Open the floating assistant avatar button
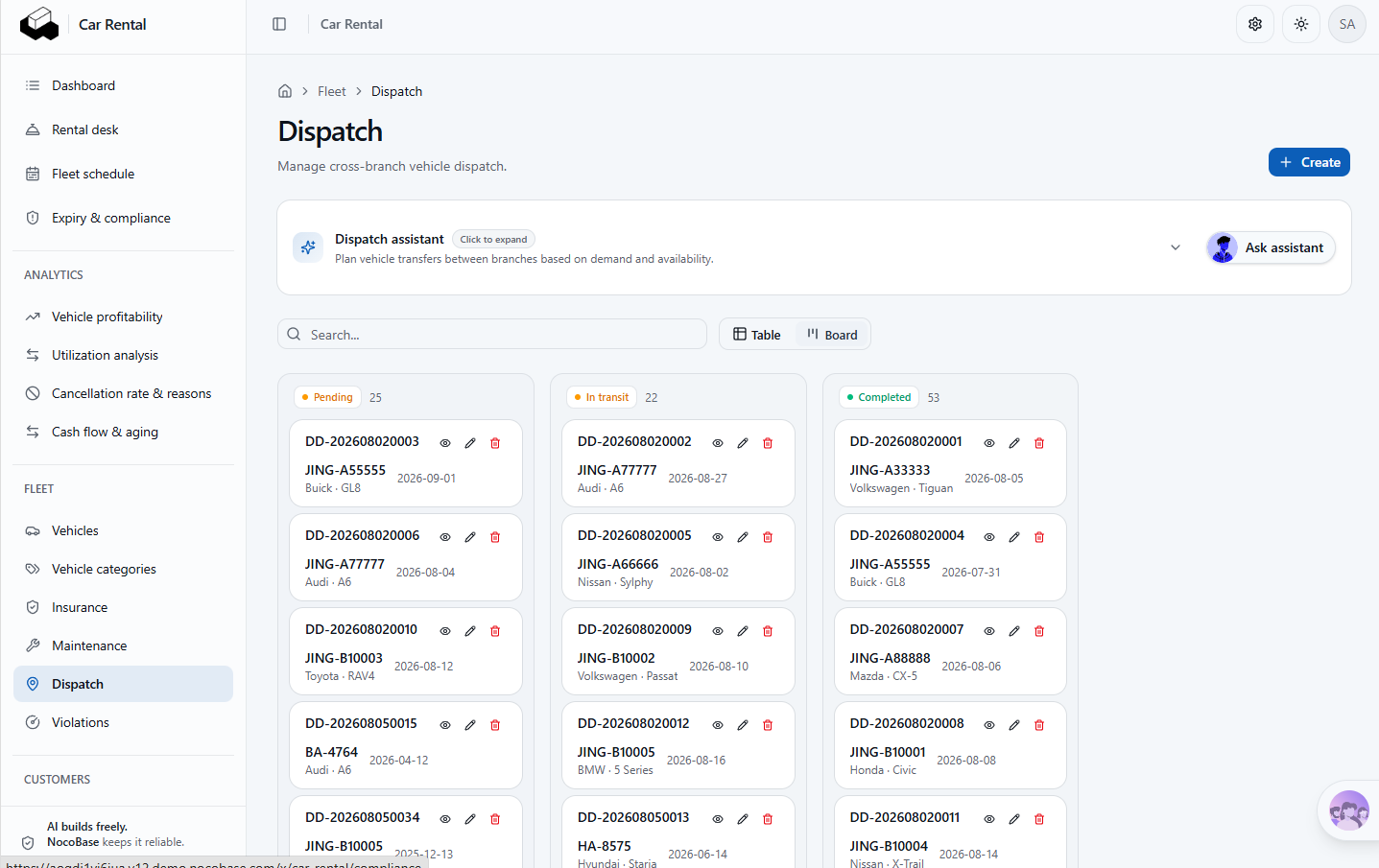The width and height of the screenshot is (1379, 868). click(1349, 810)
